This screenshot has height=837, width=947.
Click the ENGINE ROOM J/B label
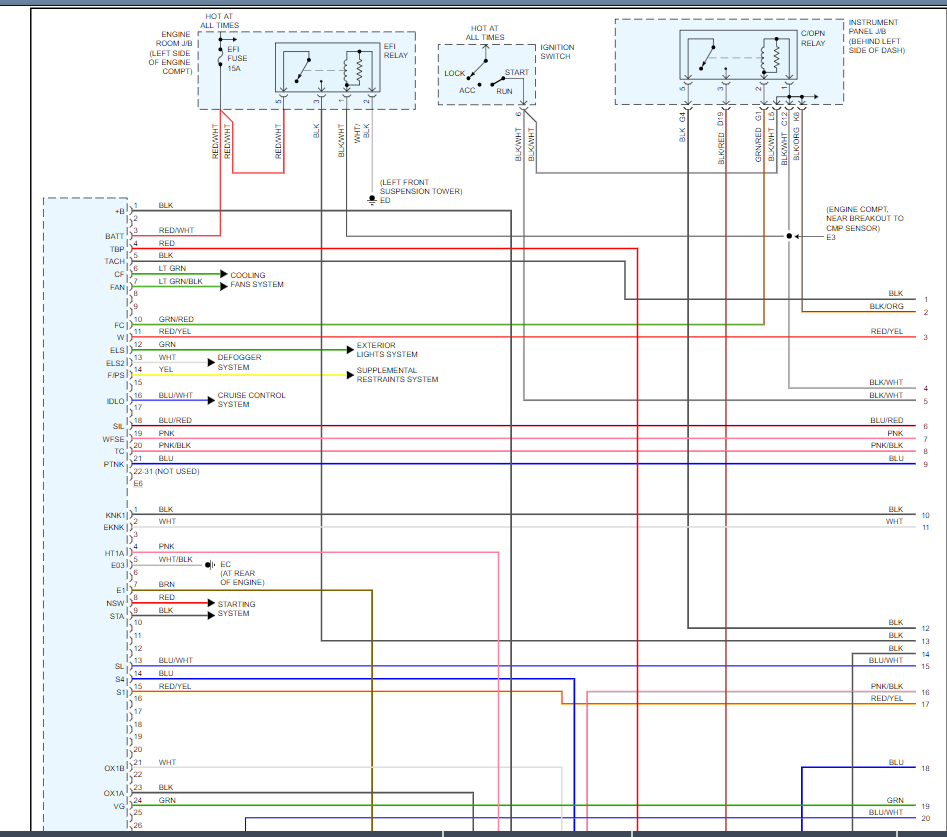[170, 53]
